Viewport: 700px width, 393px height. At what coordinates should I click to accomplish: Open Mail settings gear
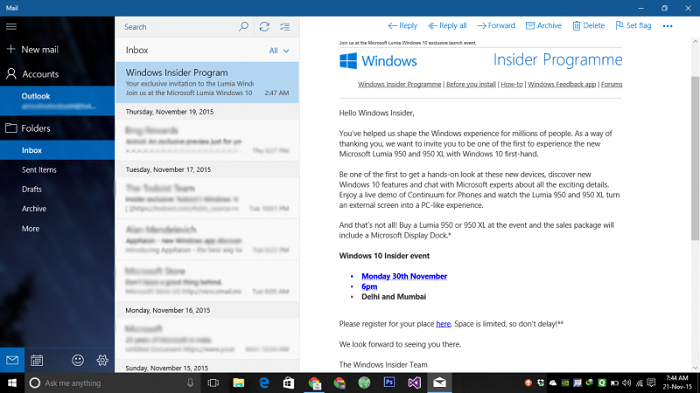pos(102,360)
